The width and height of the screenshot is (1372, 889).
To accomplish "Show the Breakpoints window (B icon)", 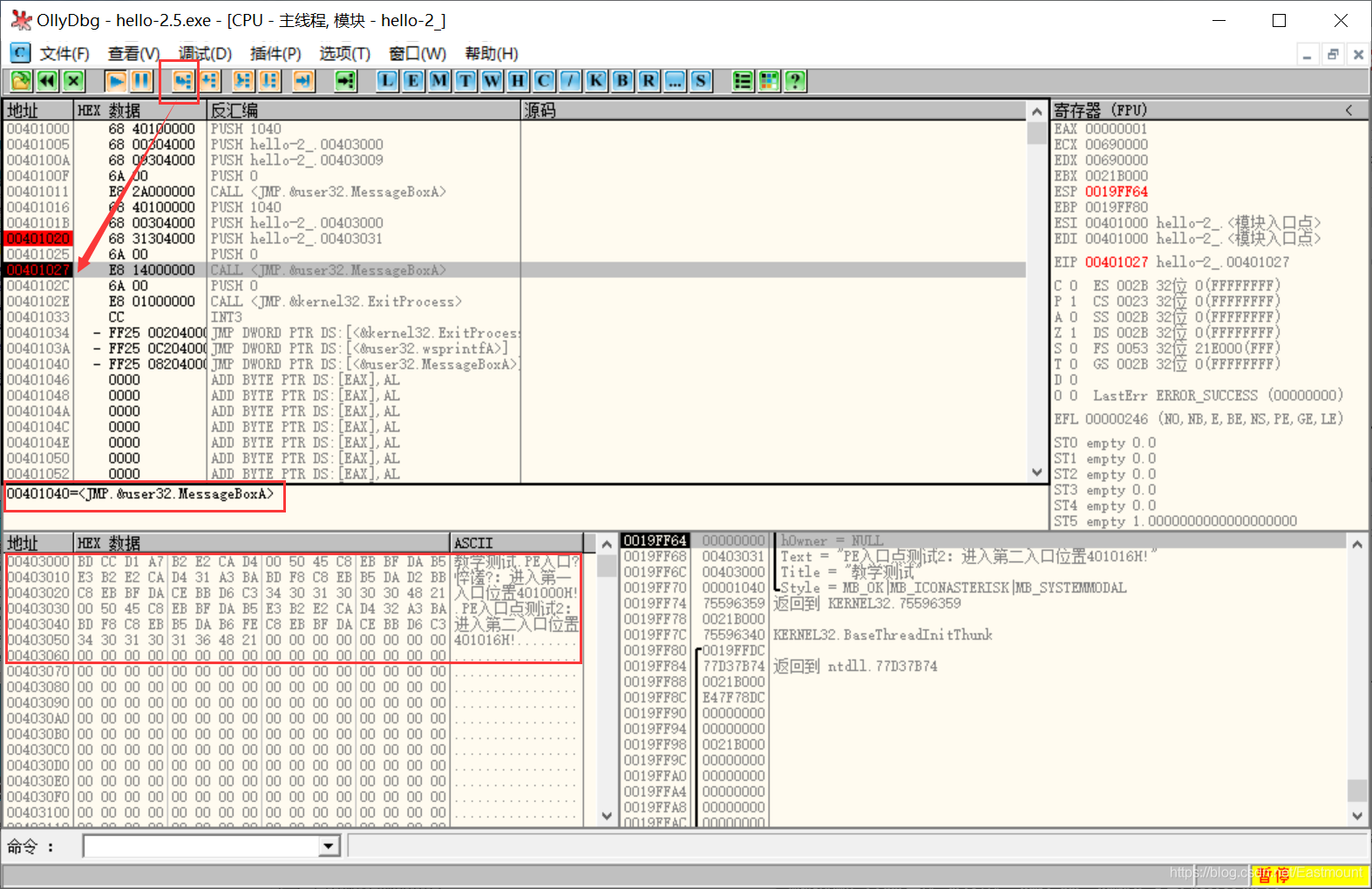I will coord(622,81).
